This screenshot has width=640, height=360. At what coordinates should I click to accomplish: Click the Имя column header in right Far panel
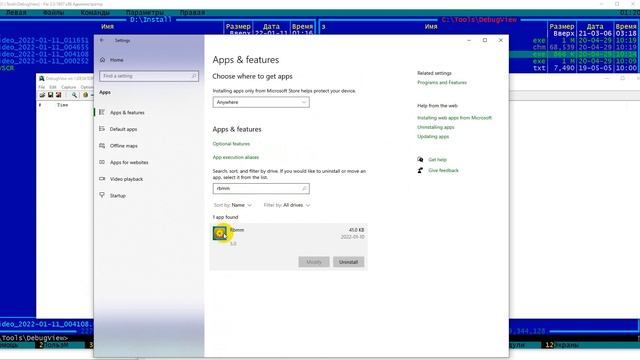click(x=431, y=27)
